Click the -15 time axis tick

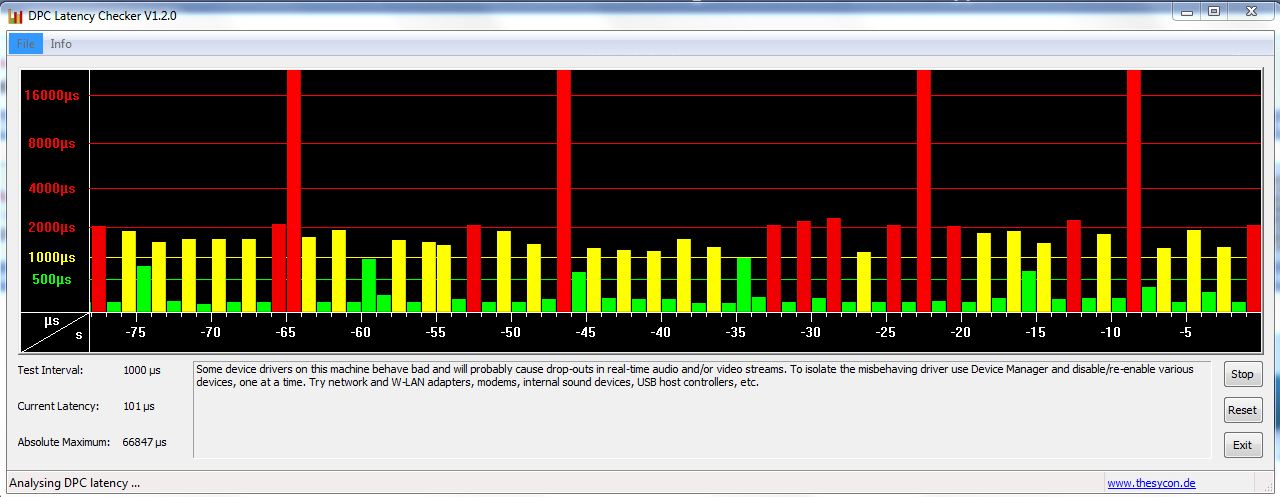pos(1035,332)
